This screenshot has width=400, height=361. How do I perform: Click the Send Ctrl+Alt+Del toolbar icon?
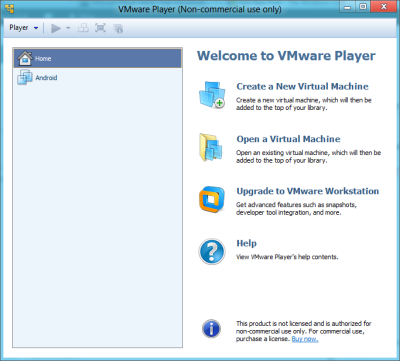click(x=83, y=28)
